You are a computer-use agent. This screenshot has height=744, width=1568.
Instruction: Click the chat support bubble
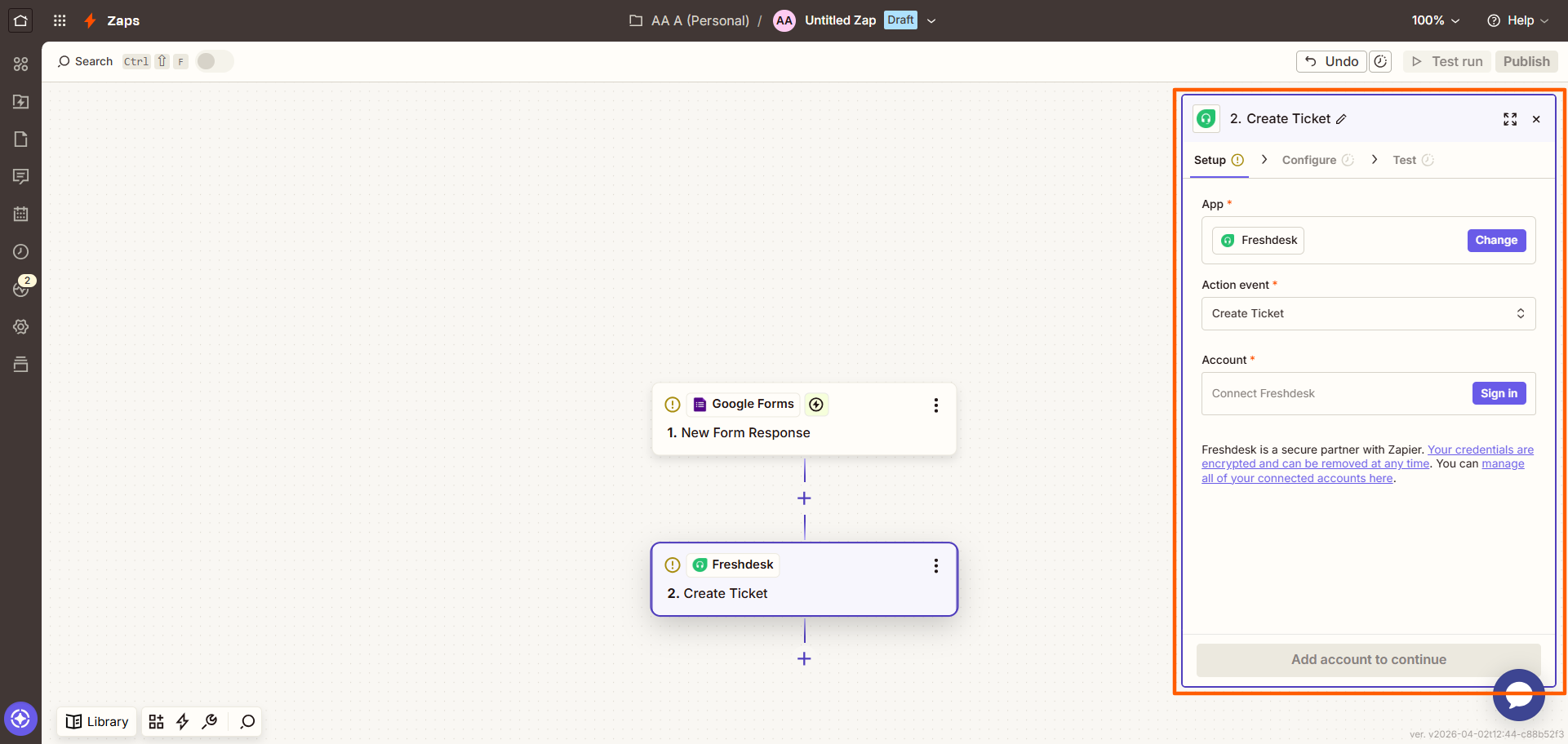pyautogui.click(x=1518, y=695)
